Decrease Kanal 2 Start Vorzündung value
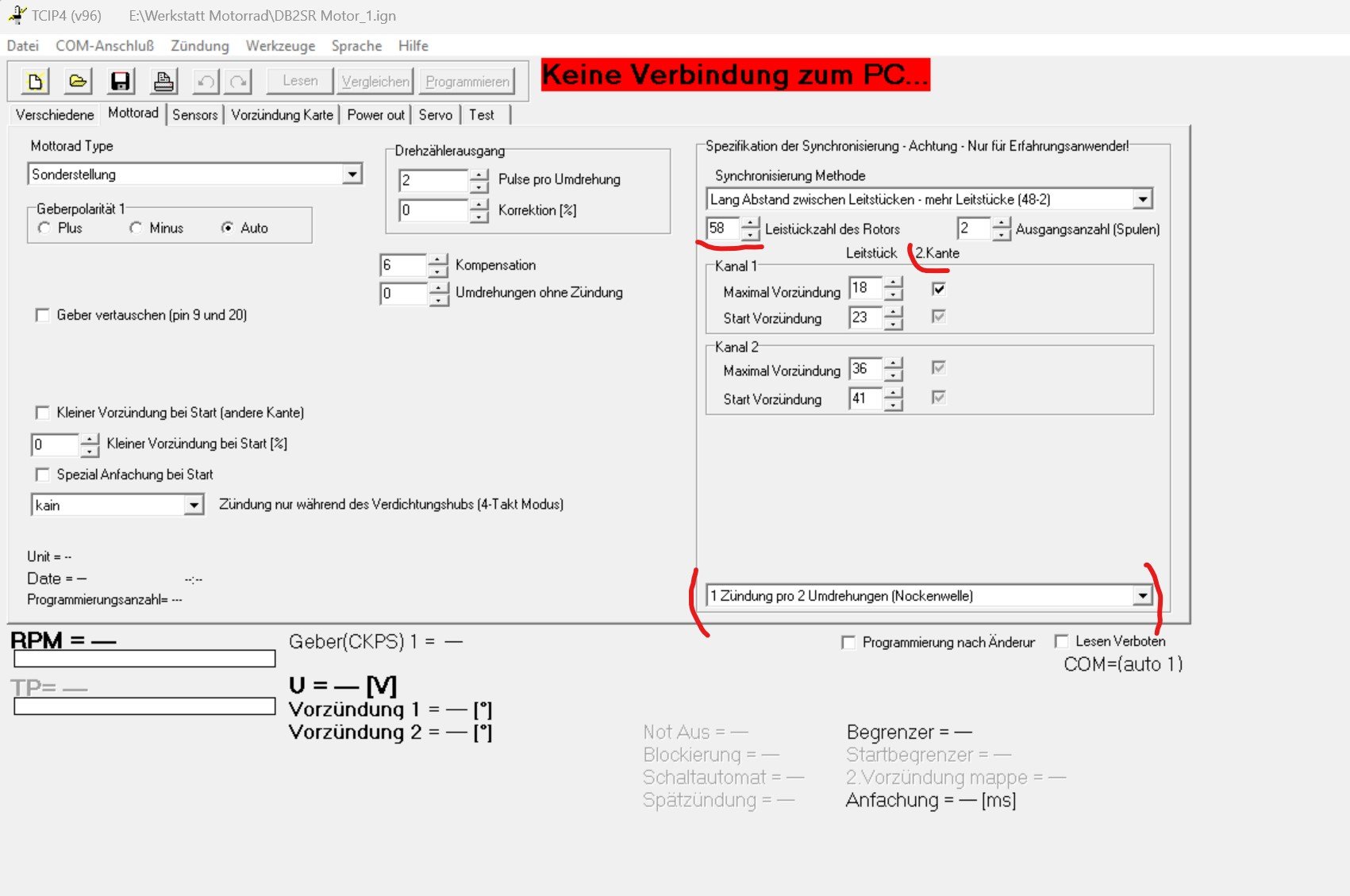The image size is (1350, 896). coord(894,405)
